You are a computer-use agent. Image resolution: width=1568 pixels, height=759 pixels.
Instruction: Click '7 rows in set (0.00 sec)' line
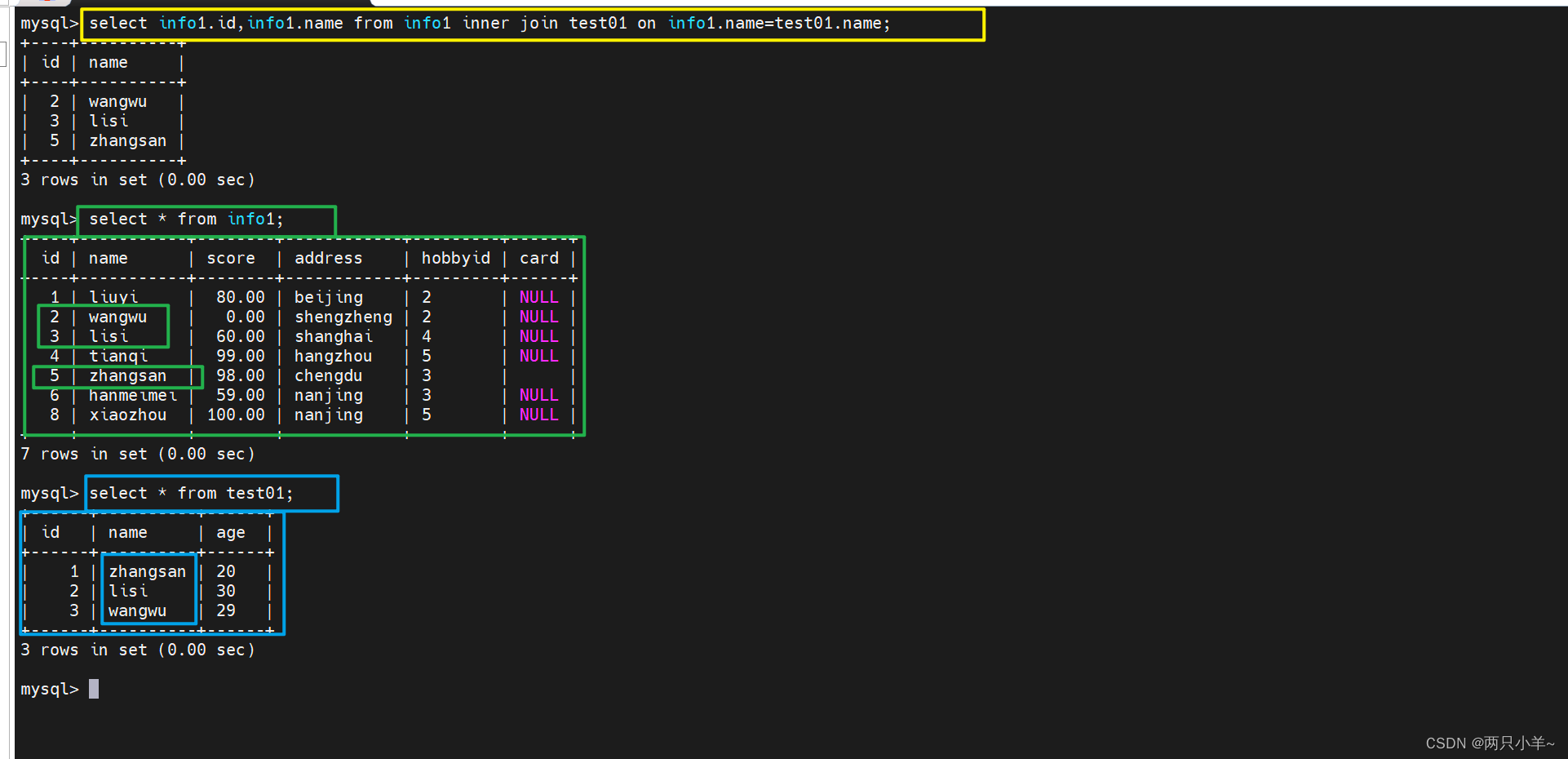tap(138, 455)
